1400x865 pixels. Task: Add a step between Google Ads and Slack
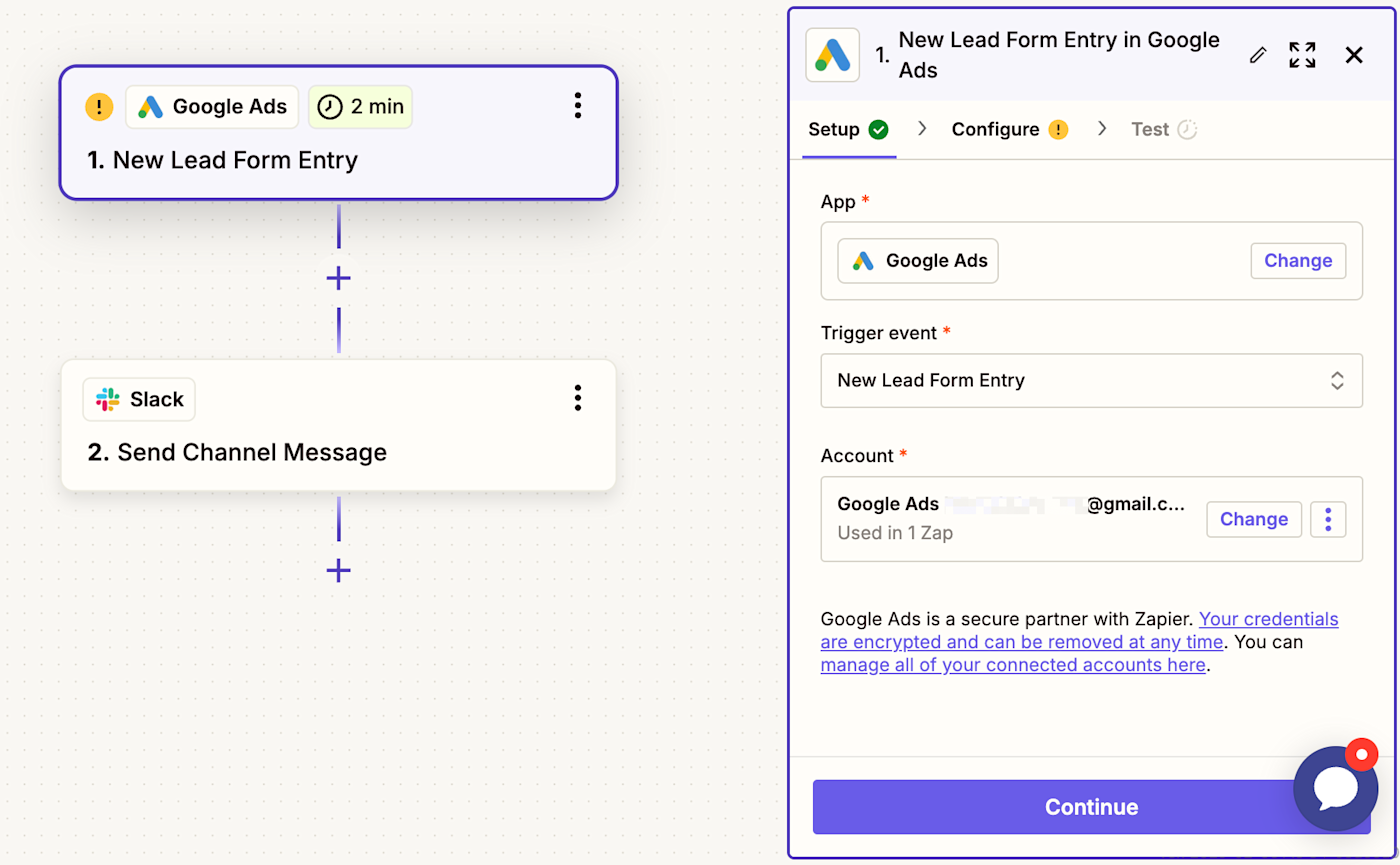[x=339, y=277]
